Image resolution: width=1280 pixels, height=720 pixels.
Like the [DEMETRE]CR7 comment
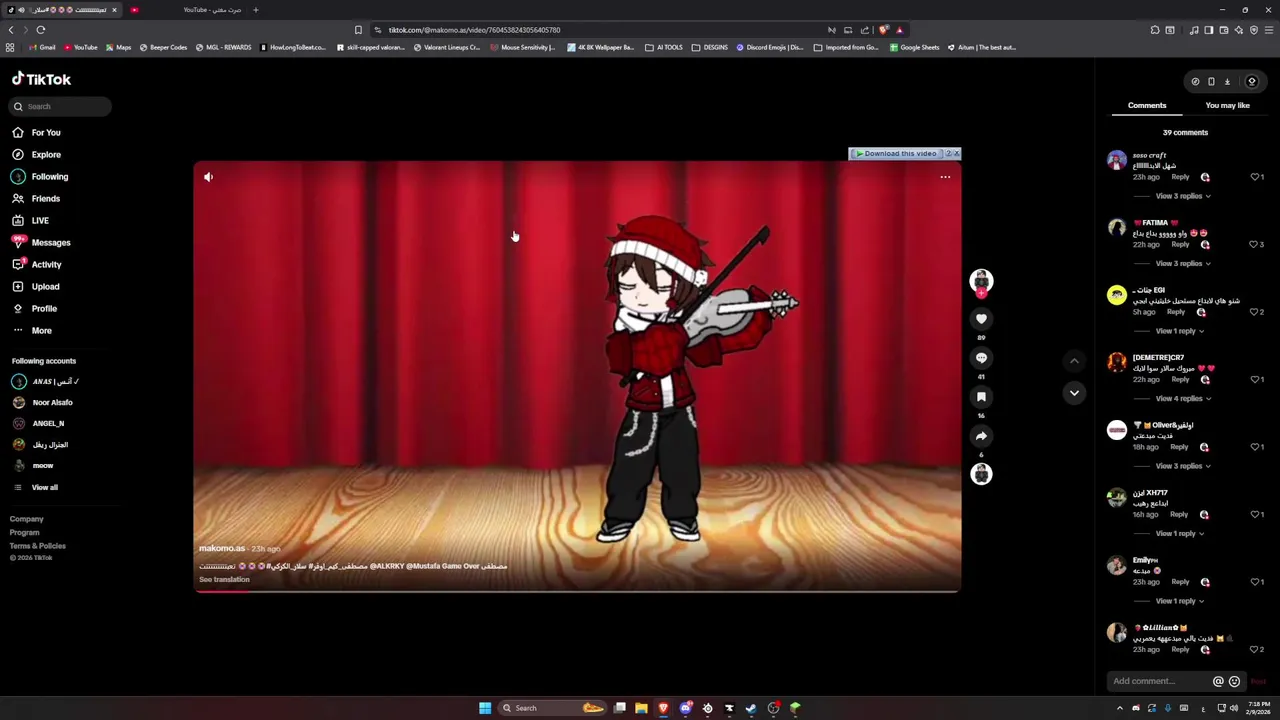coord(1255,379)
